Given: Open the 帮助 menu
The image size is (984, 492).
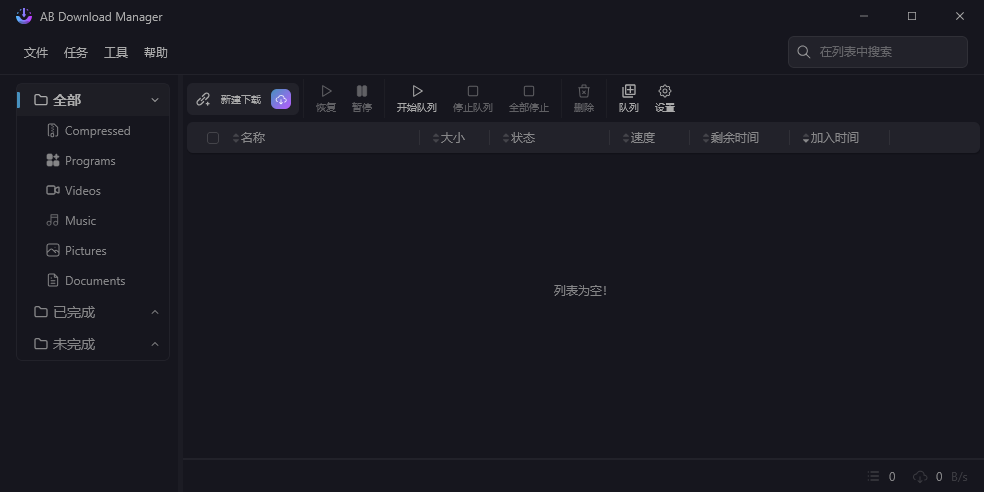Looking at the screenshot, I should (x=156, y=53).
